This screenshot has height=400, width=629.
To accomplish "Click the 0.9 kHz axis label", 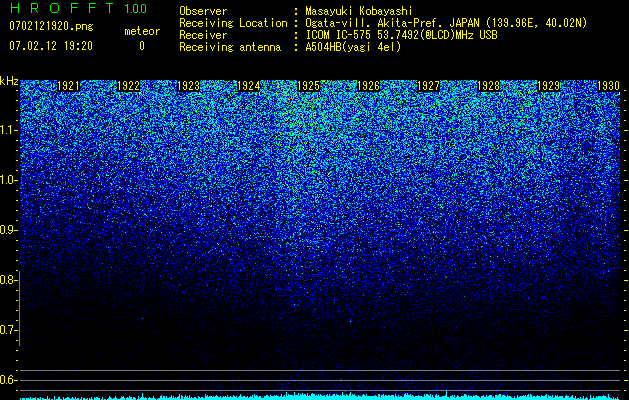I will [x=8, y=230].
